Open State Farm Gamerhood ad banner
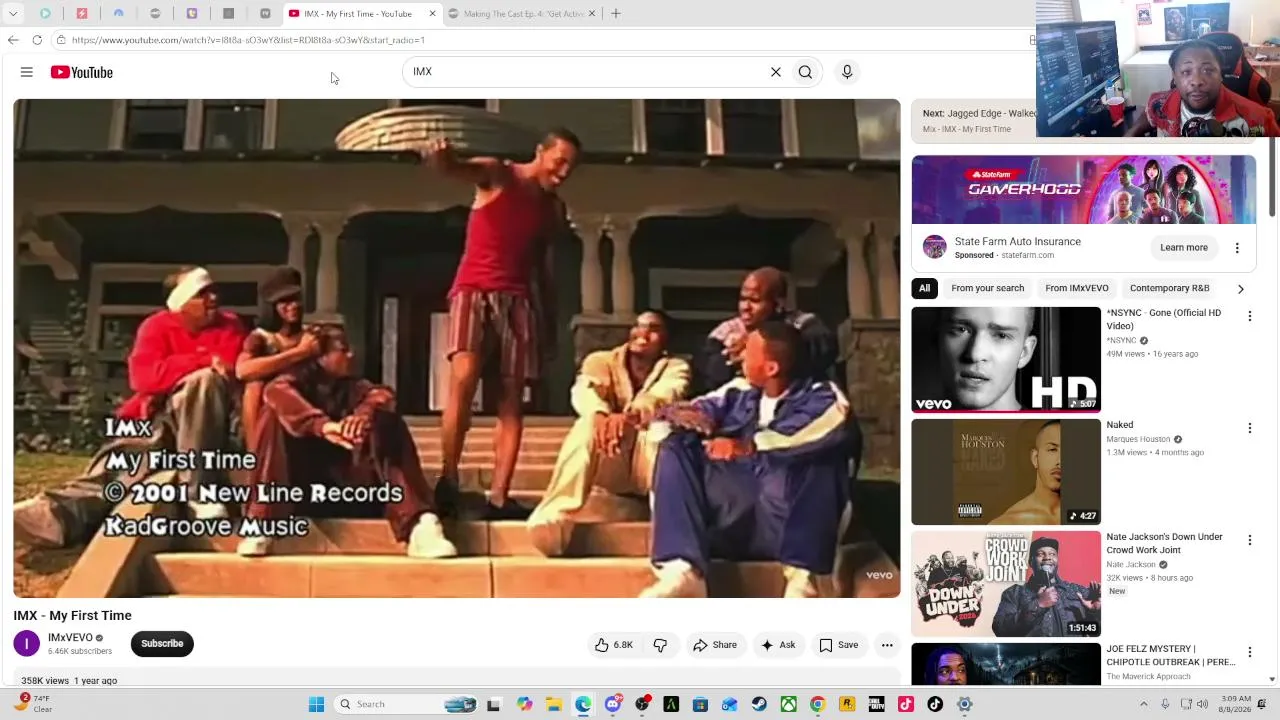The width and height of the screenshot is (1280, 720). click(x=1084, y=190)
